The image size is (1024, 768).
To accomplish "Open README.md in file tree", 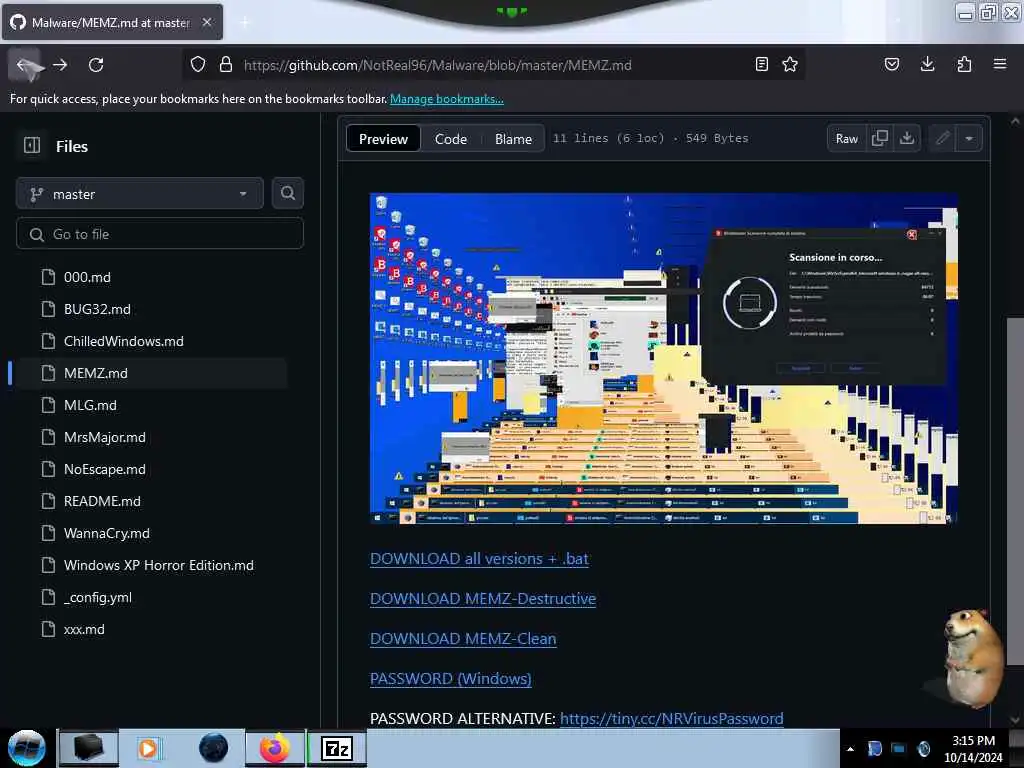I will click(102, 501).
